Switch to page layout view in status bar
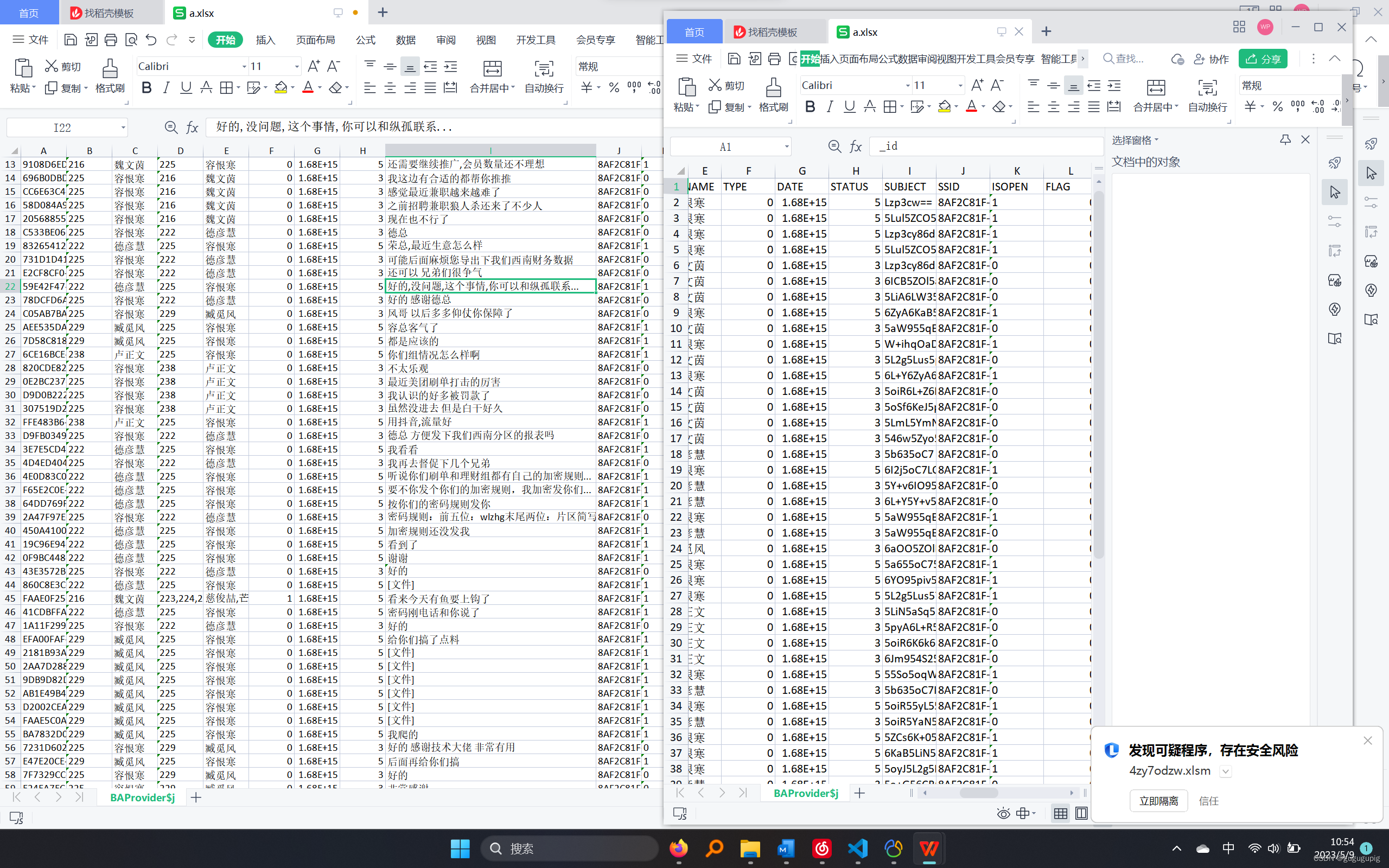This screenshot has height=868, width=1389. point(1081,813)
